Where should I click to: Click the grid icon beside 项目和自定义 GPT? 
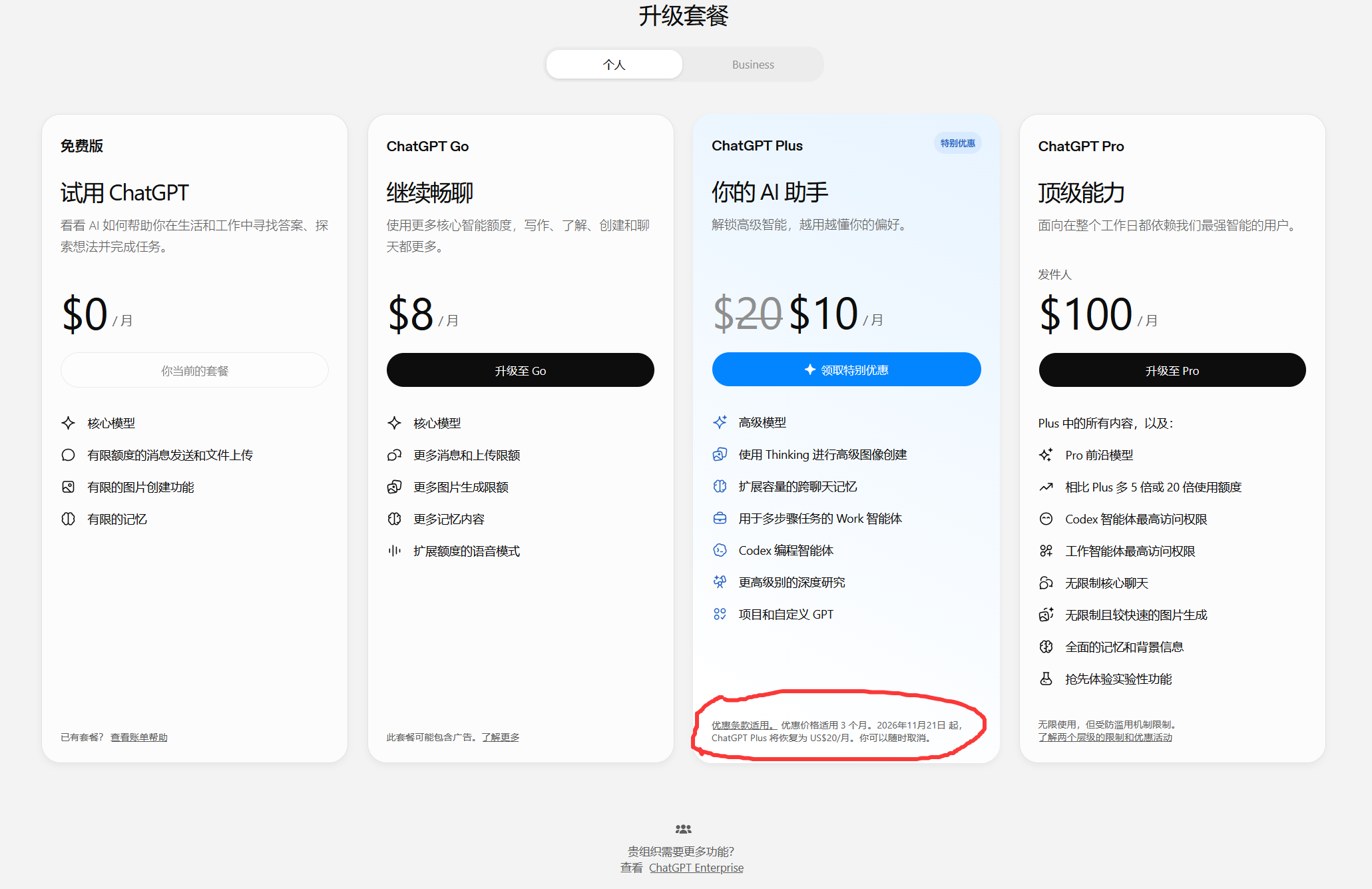(720, 614)
